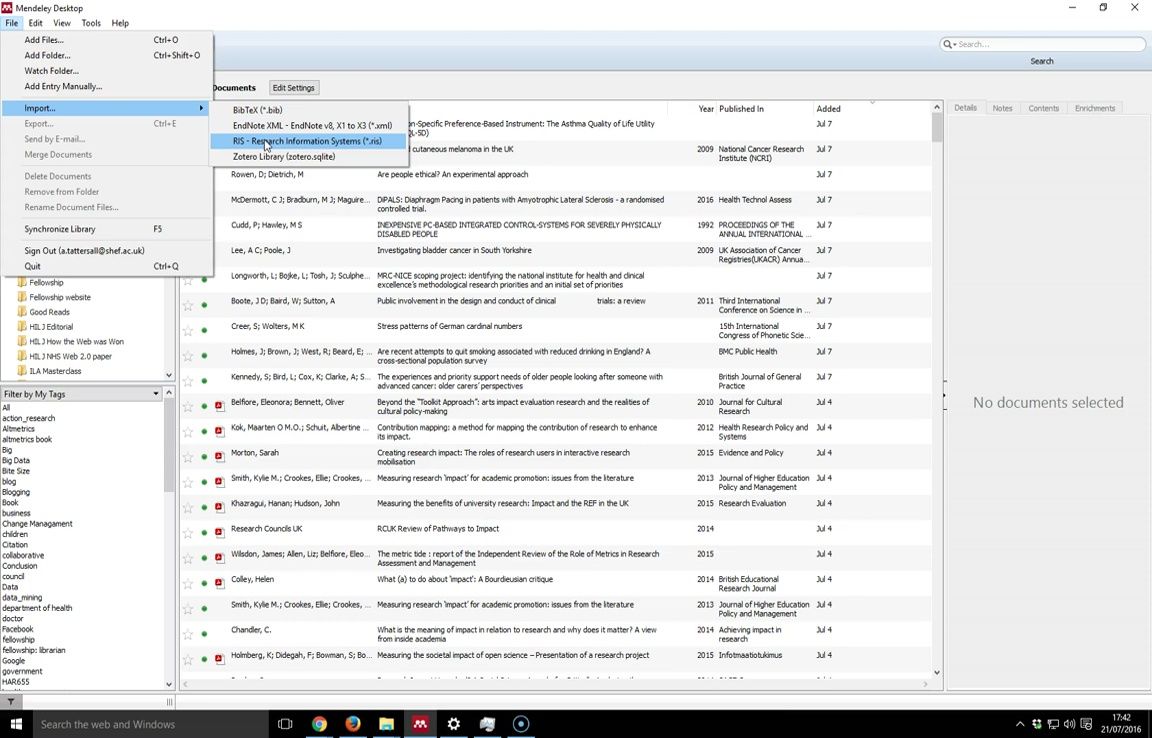This screenshot has height=738, width=1152.
Task: Star the Morton, Sarah document
Action: point(188,457)
